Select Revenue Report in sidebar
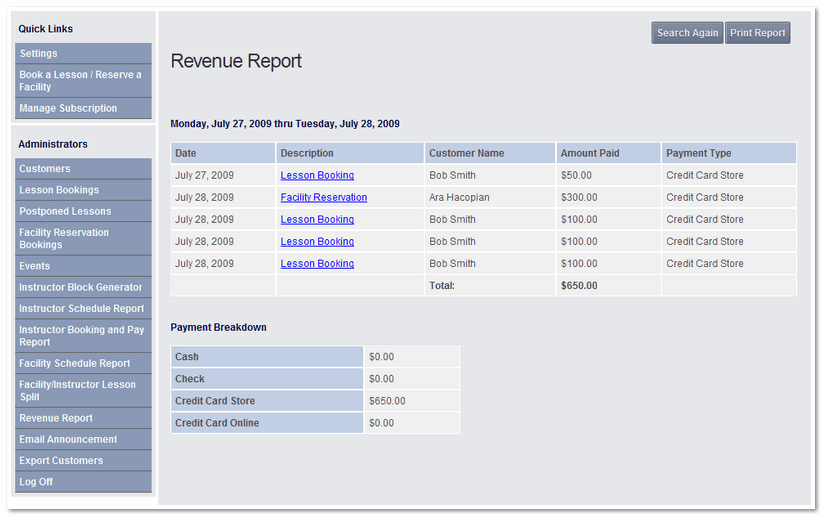Viewport: 822px width, 516px height. click(x=83, y=418)
